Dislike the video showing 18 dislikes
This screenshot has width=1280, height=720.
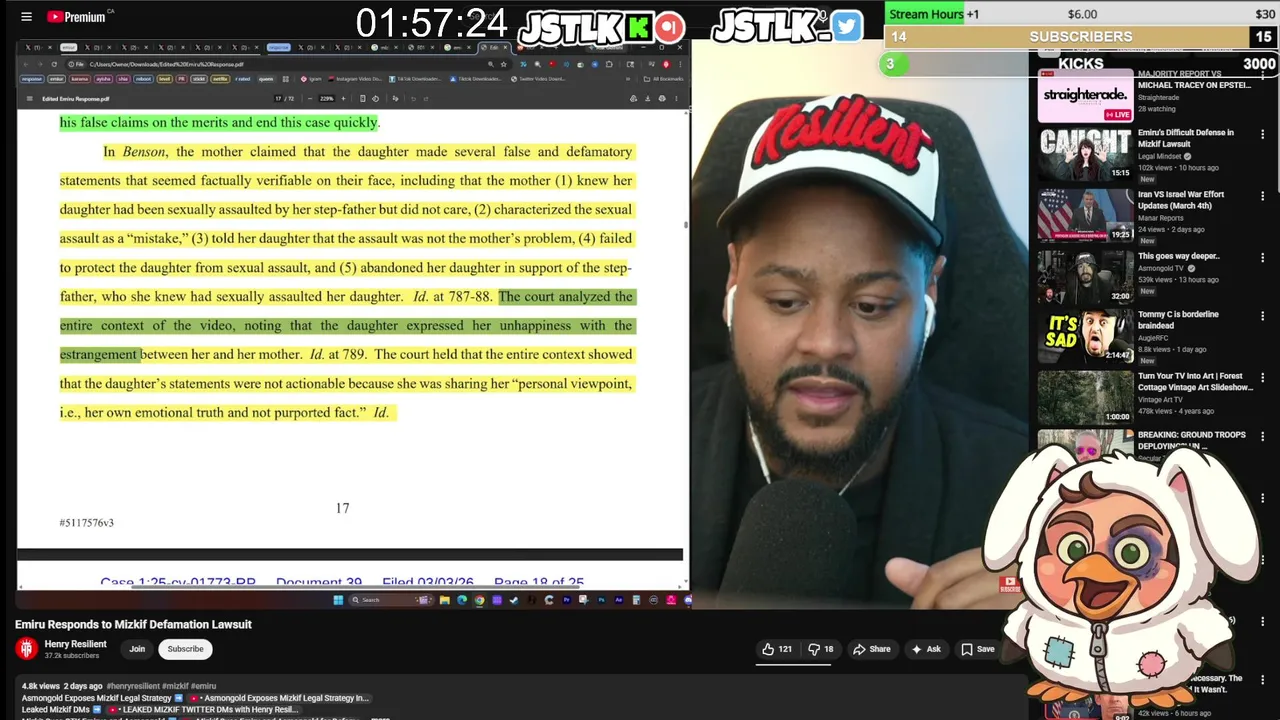pos(821,649)
